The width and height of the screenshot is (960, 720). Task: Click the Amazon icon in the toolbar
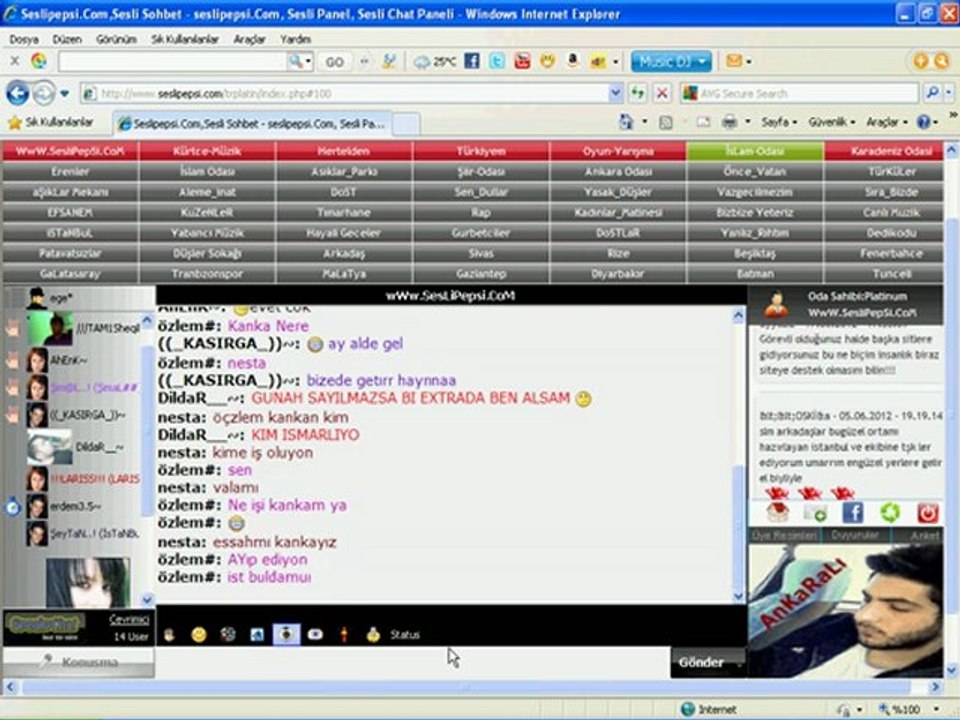point(572,61)
